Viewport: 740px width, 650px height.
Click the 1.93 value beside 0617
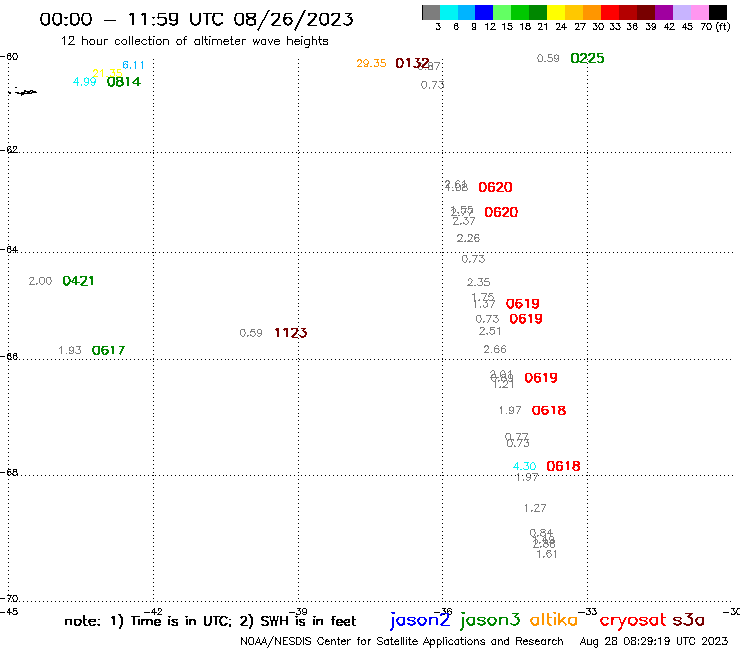click(x=70, y=350)
